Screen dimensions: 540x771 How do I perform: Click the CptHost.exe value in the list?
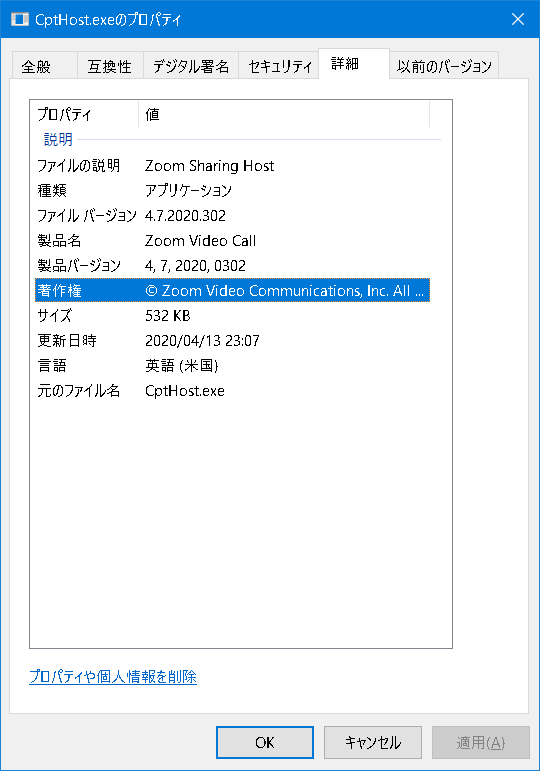185,391
